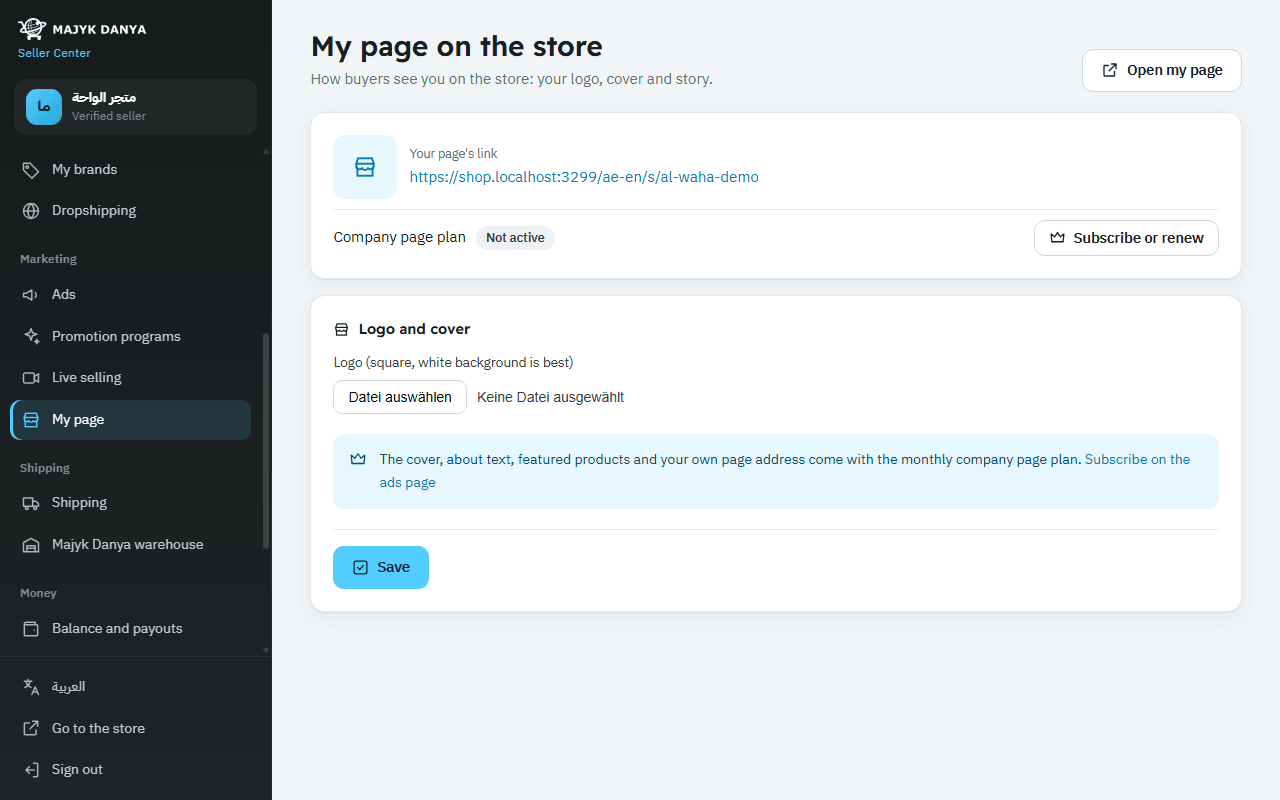
Task: Open the My brands menu item
Action: 131,170
